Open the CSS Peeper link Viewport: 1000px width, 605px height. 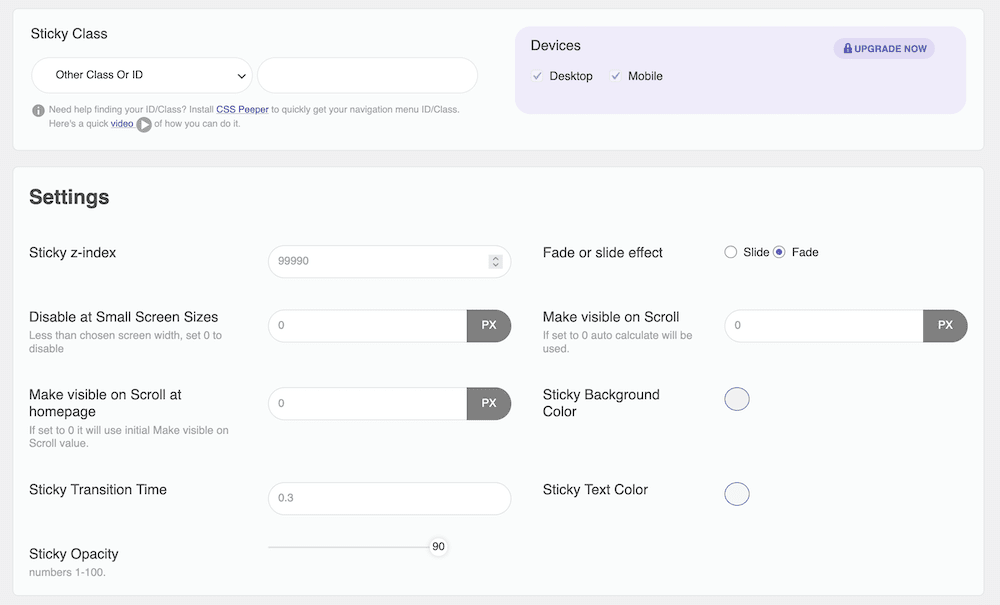243,109
